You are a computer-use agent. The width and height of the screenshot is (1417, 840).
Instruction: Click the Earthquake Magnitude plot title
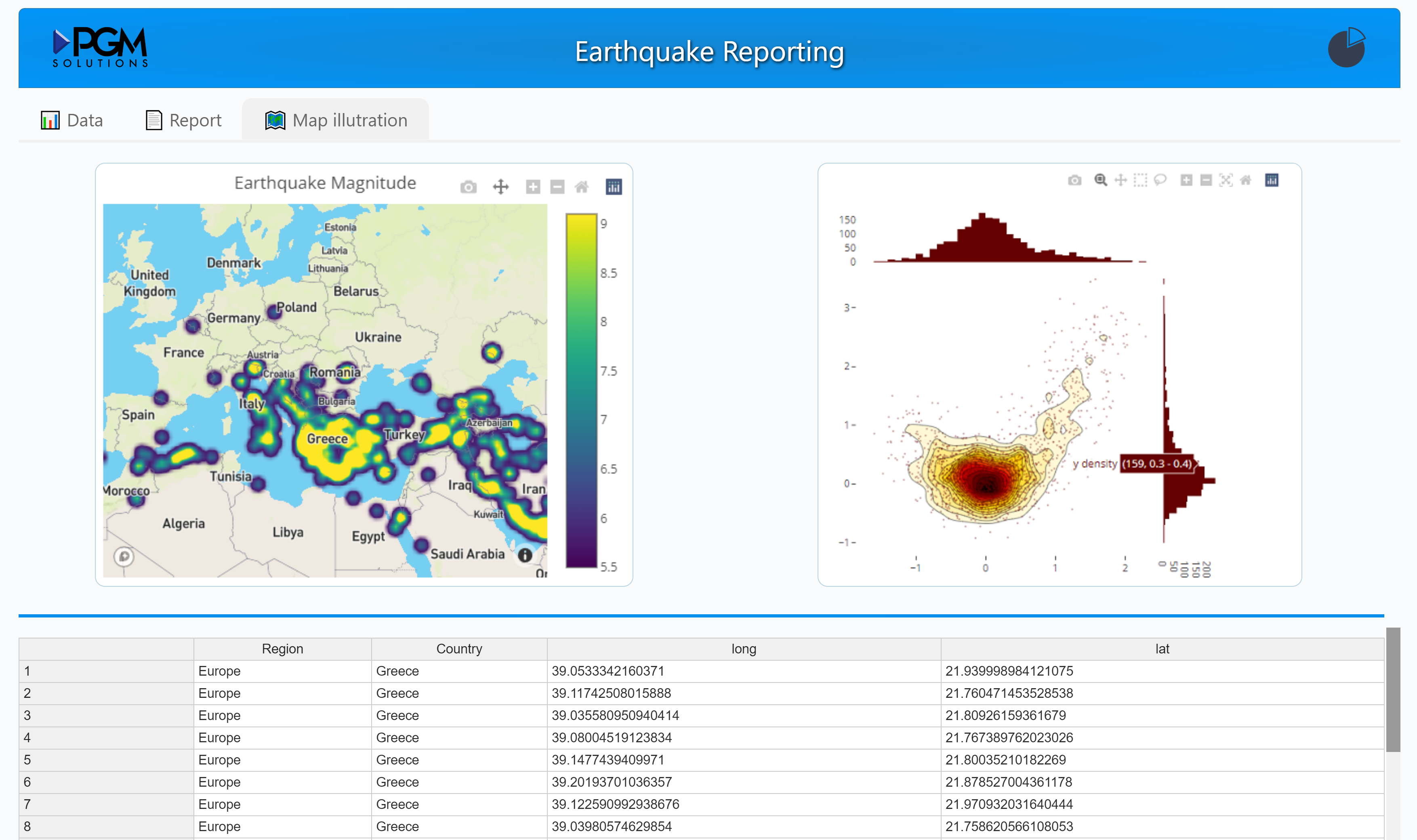(325, 183)
